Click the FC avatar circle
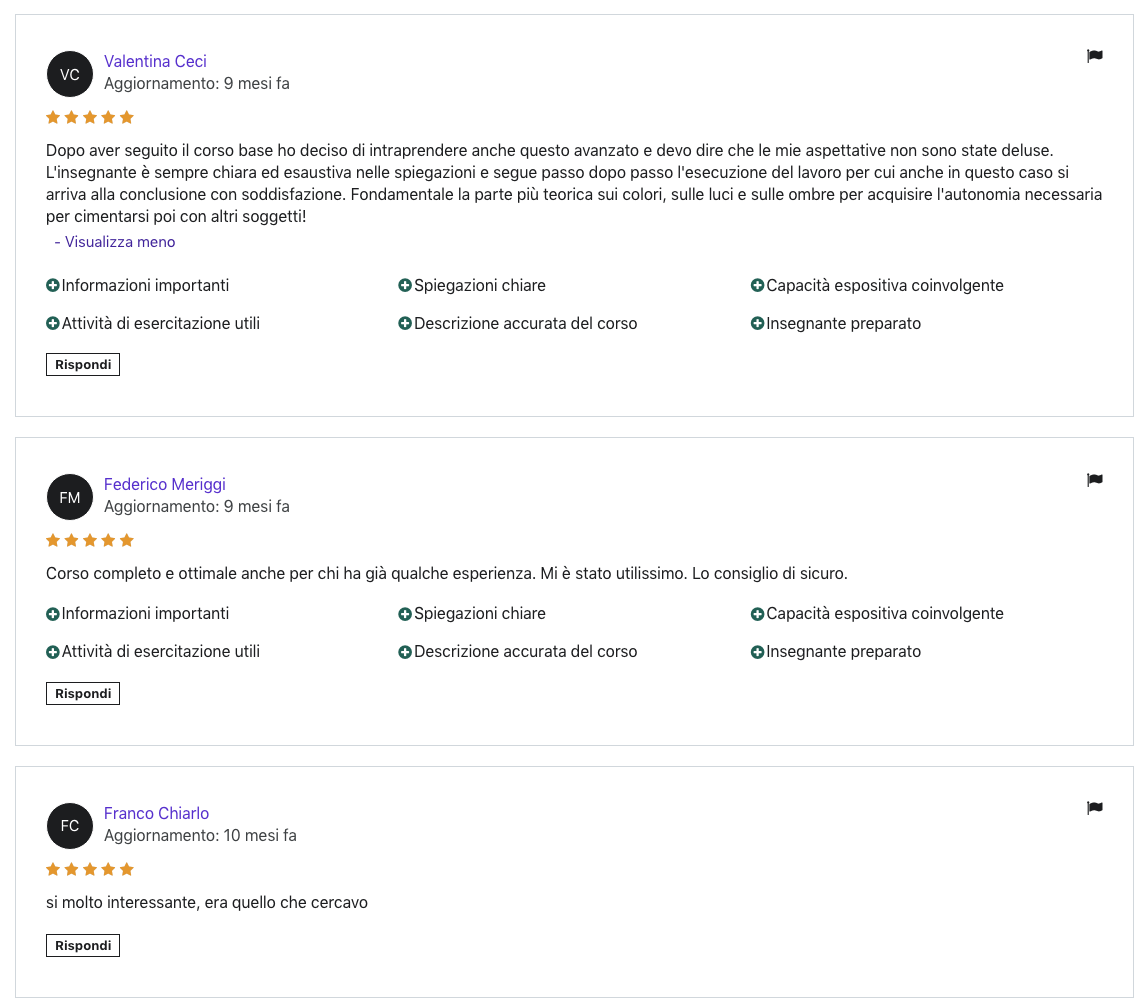The image size is (1144, 1008). [70, 826]
